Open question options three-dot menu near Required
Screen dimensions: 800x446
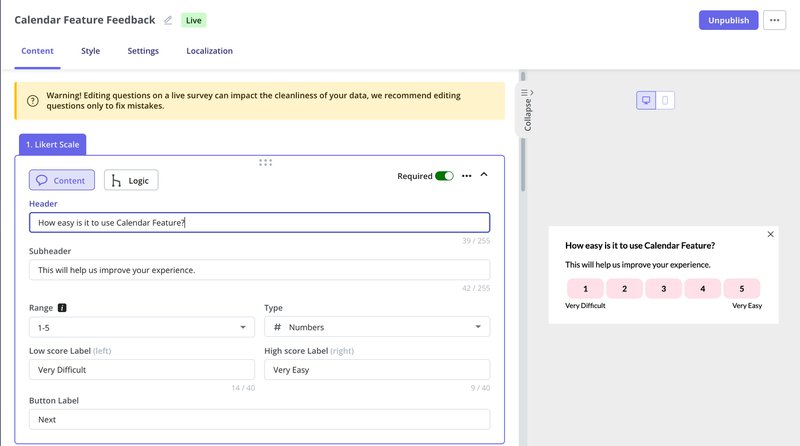coord(466,176)
